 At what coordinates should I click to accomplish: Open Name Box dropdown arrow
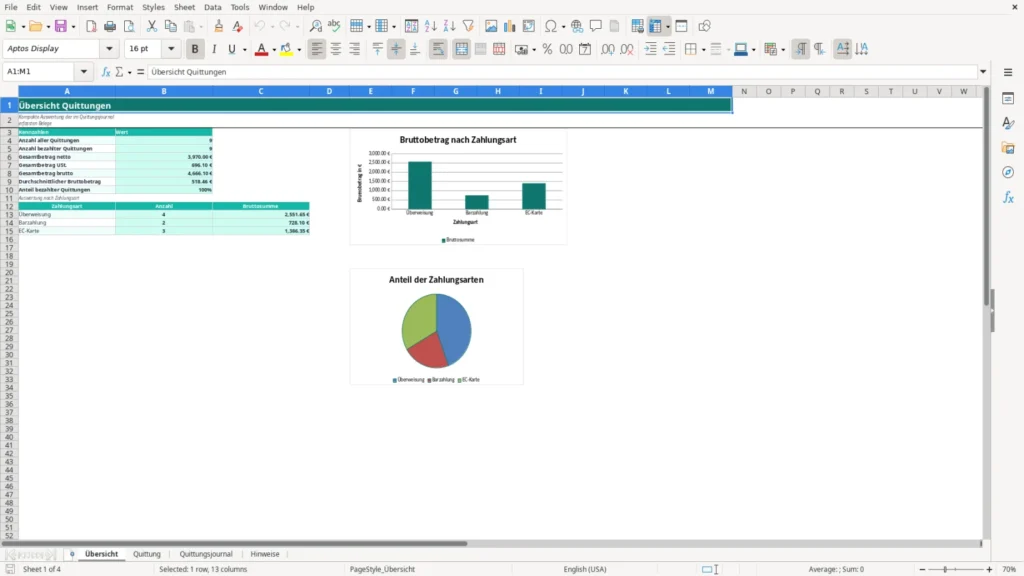point(84,71)
